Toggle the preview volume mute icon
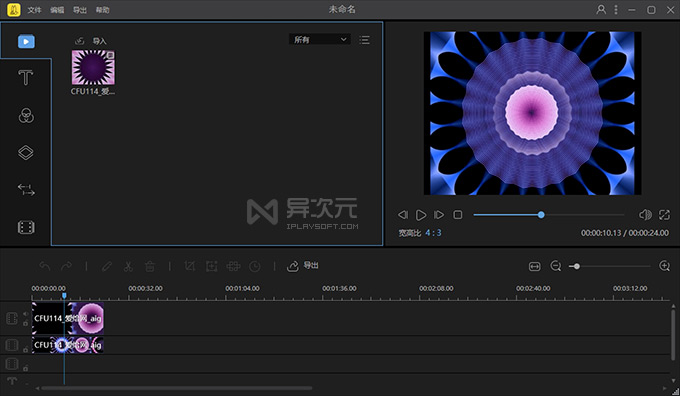The image size is (680, 396). pyautogui.click(x=645, y=215)
